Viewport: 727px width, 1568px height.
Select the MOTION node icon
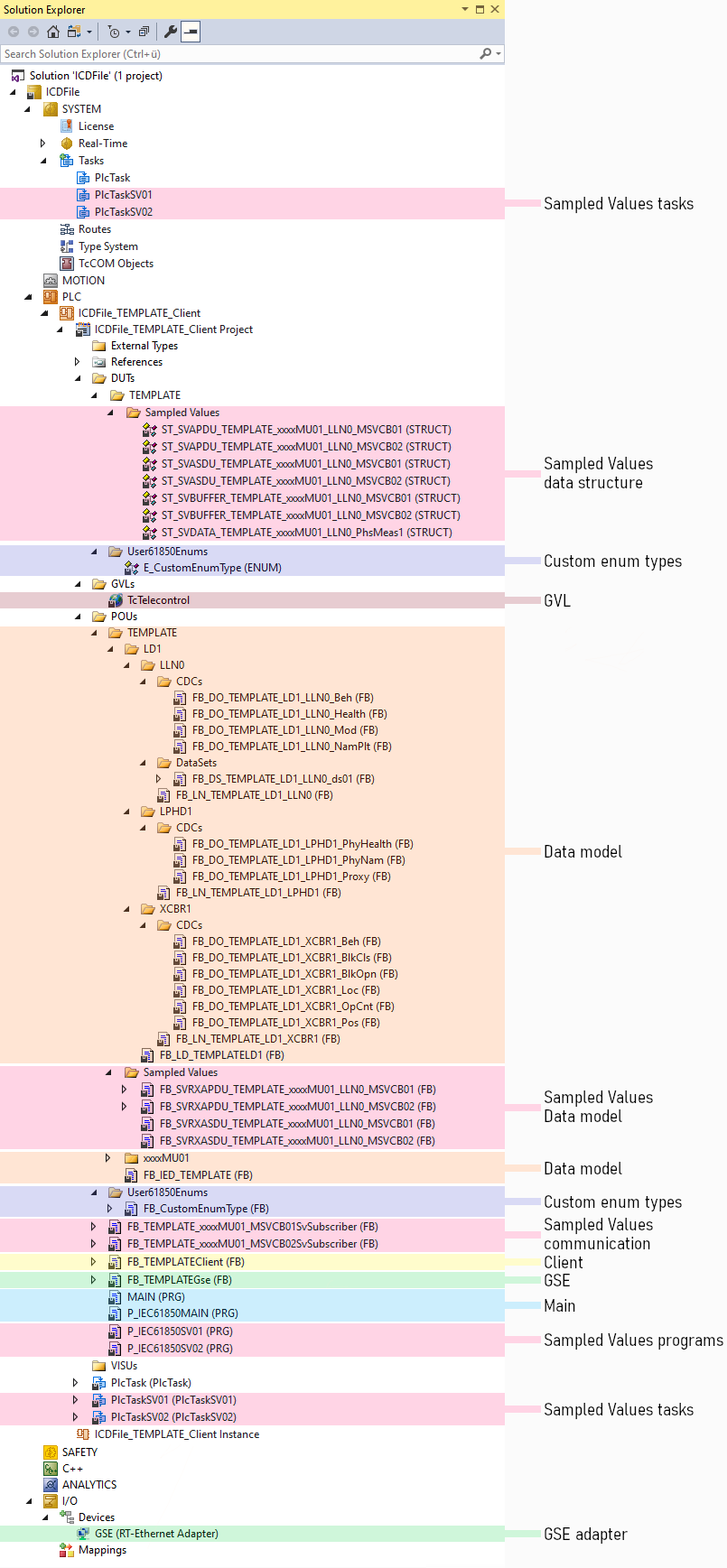click(51, 281)
